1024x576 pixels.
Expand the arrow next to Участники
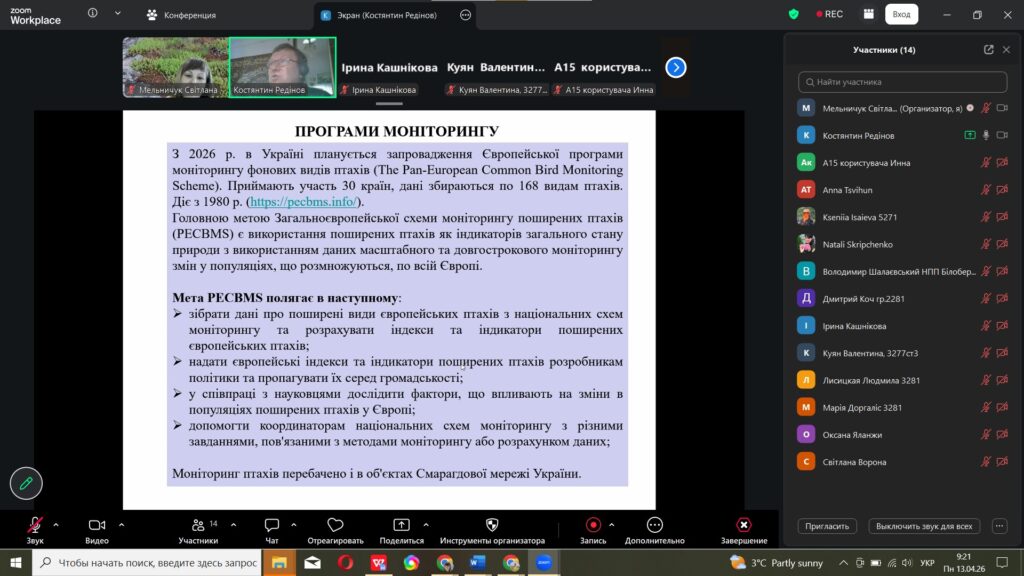[229, 524]
